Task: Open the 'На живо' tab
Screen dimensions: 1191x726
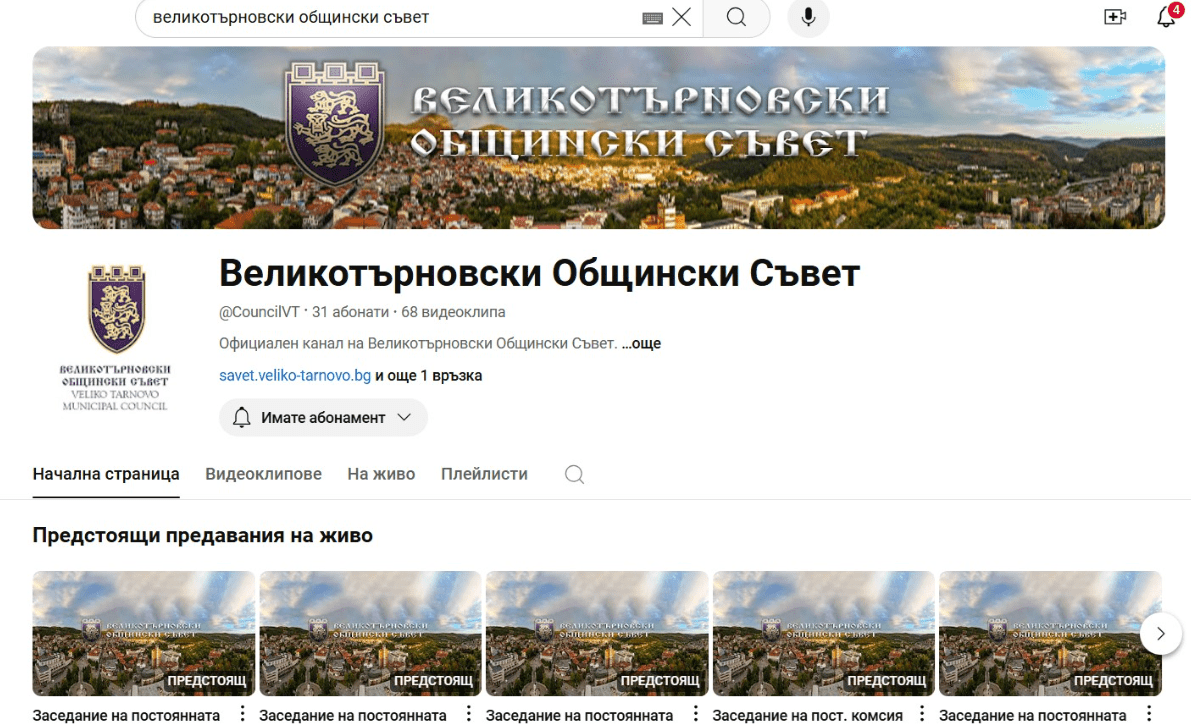Action: coord(381,474)
